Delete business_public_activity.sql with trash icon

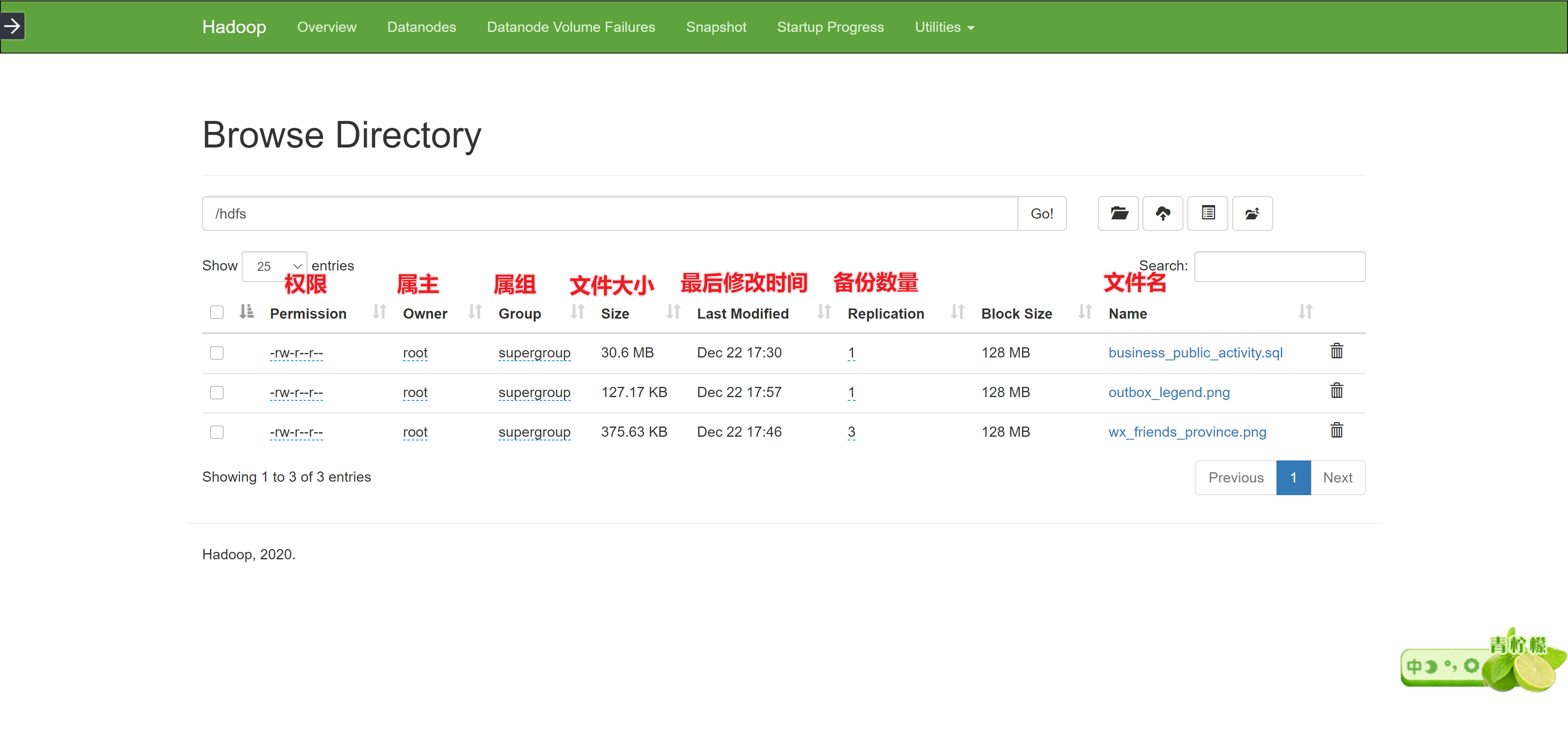point(1336,351)
